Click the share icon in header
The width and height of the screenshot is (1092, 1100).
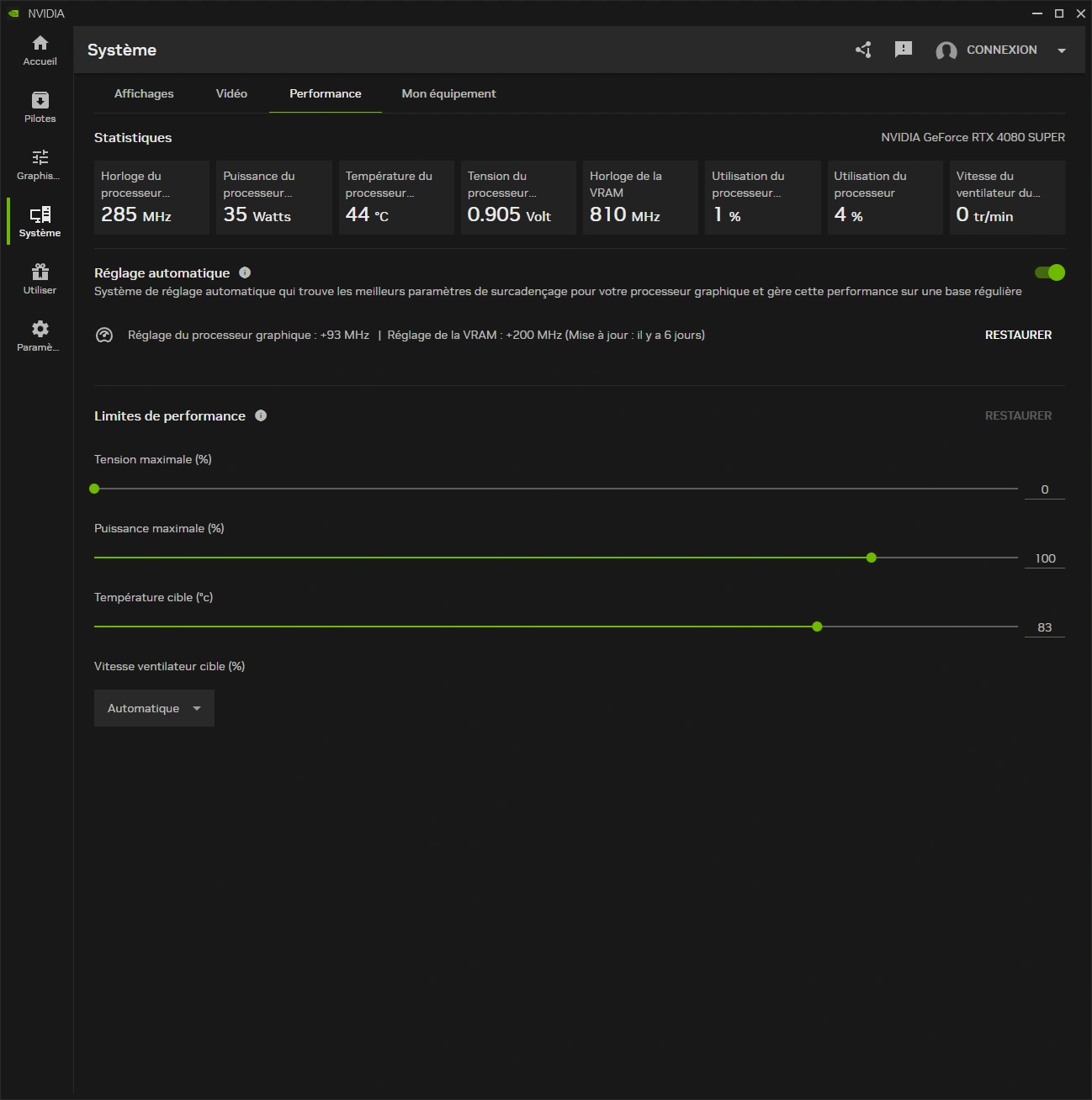[x=863, y=50]
